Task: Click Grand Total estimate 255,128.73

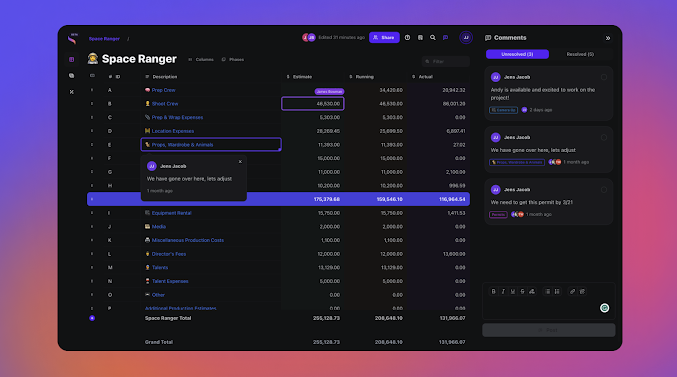Action: (x=326, y=342)
